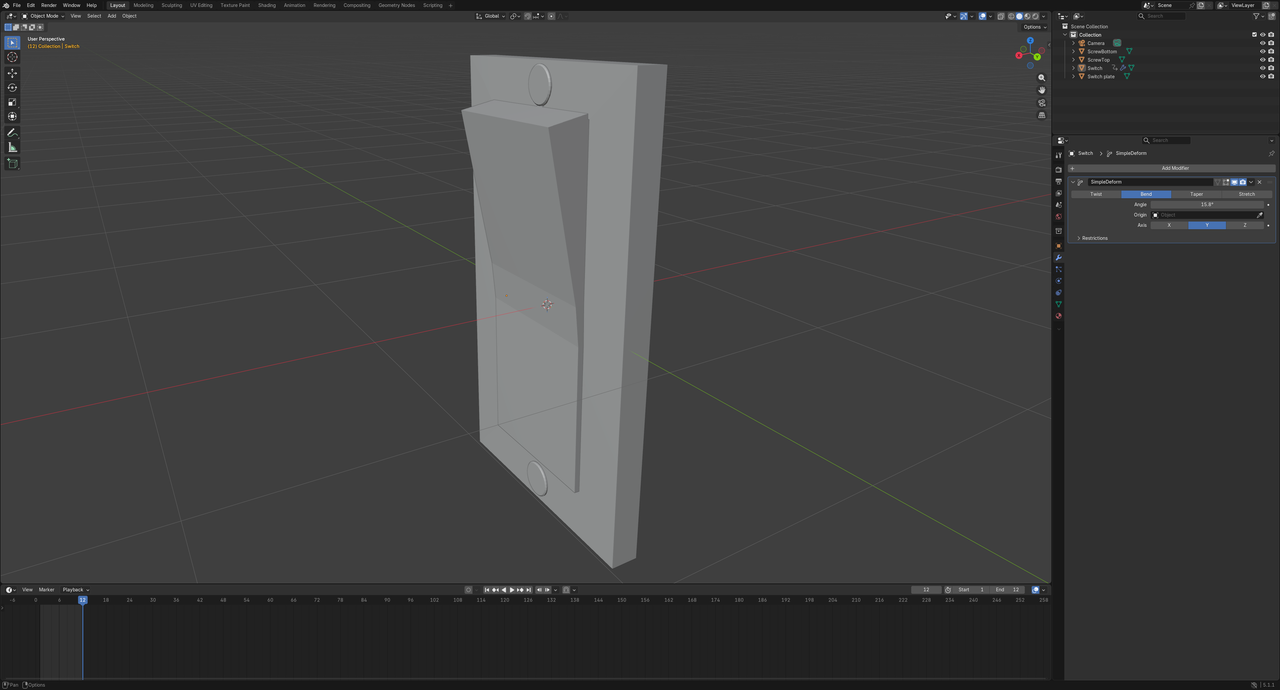Open the outliner filter dropdown
Image resolution: width=1280 pixels, height=690 pixels.
(x=1259, y=16)
